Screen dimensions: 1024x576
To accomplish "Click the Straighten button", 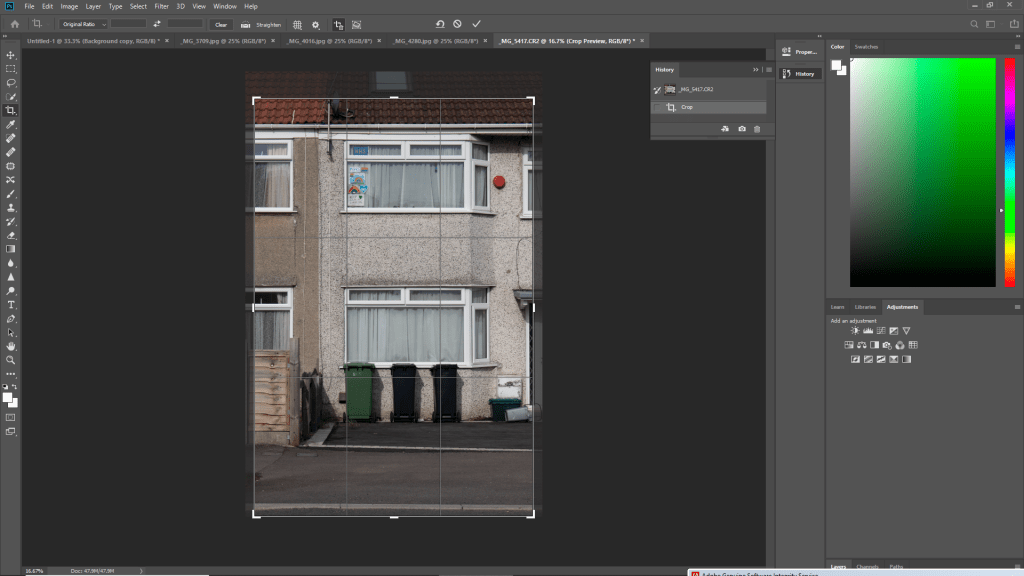I will 261,24.
